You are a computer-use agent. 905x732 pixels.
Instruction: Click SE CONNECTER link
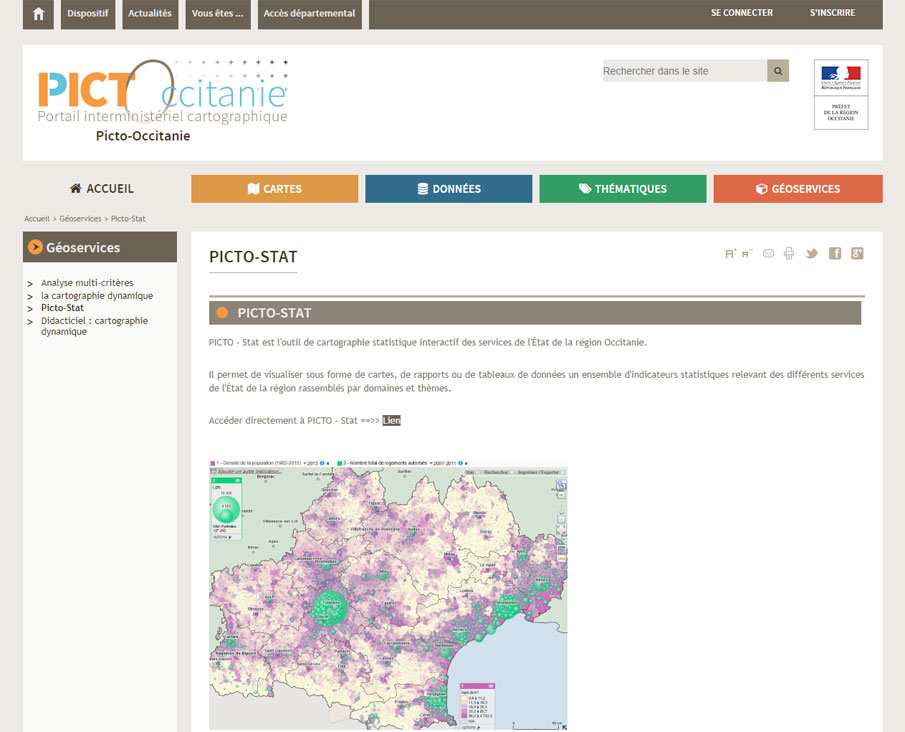pos(742,13)
